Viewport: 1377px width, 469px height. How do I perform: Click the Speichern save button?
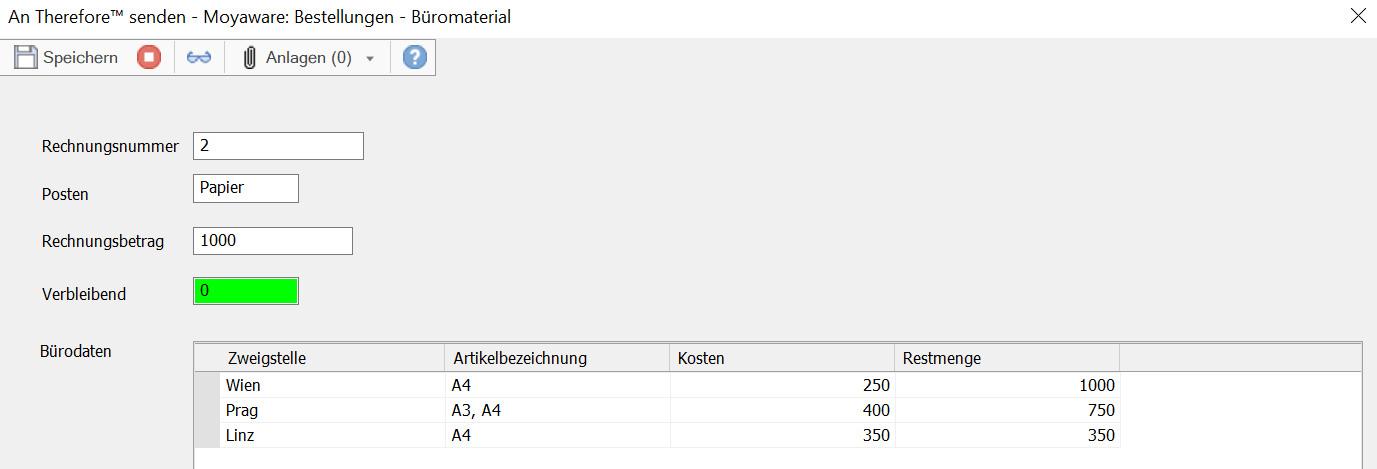66,58
